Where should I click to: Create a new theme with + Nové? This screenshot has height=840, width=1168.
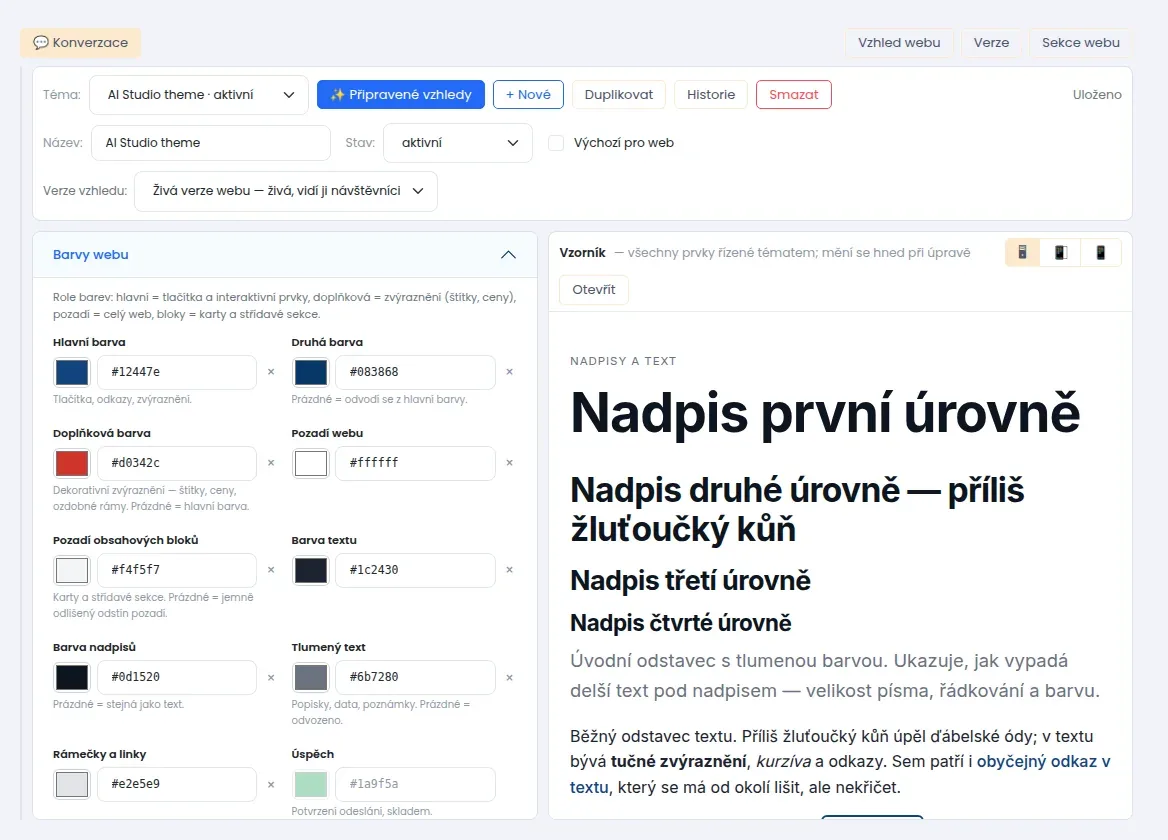528,95
